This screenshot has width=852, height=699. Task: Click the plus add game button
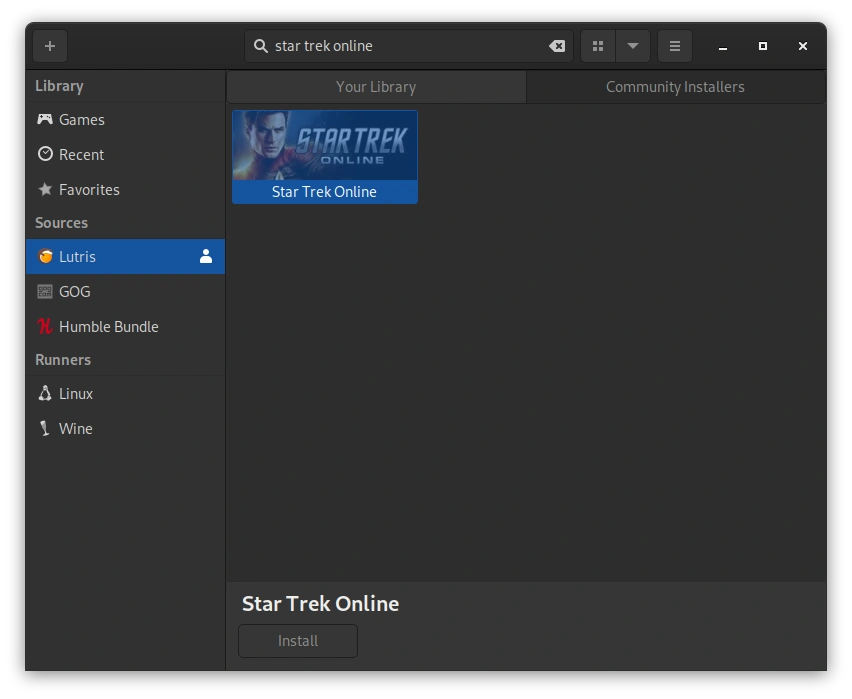click(x=50, y=46)
